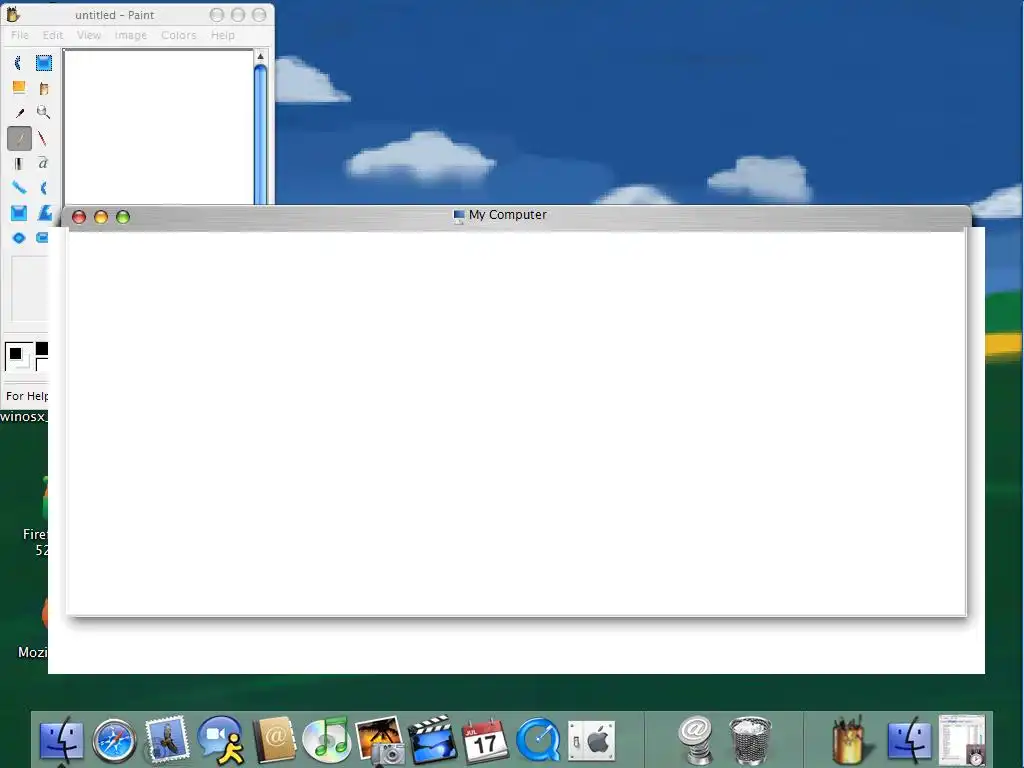Activate the Pick Color eyedropper tool

(x=19, y=112)
